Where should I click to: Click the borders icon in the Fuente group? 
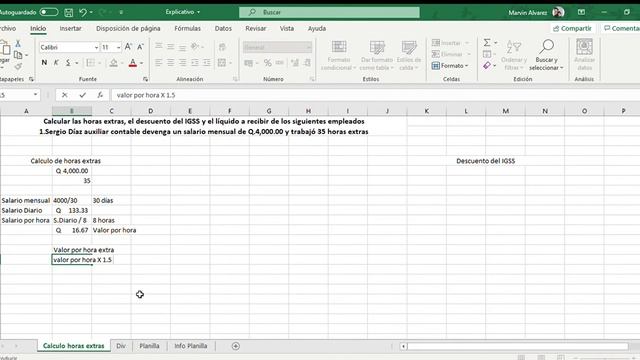click(91, 63)
